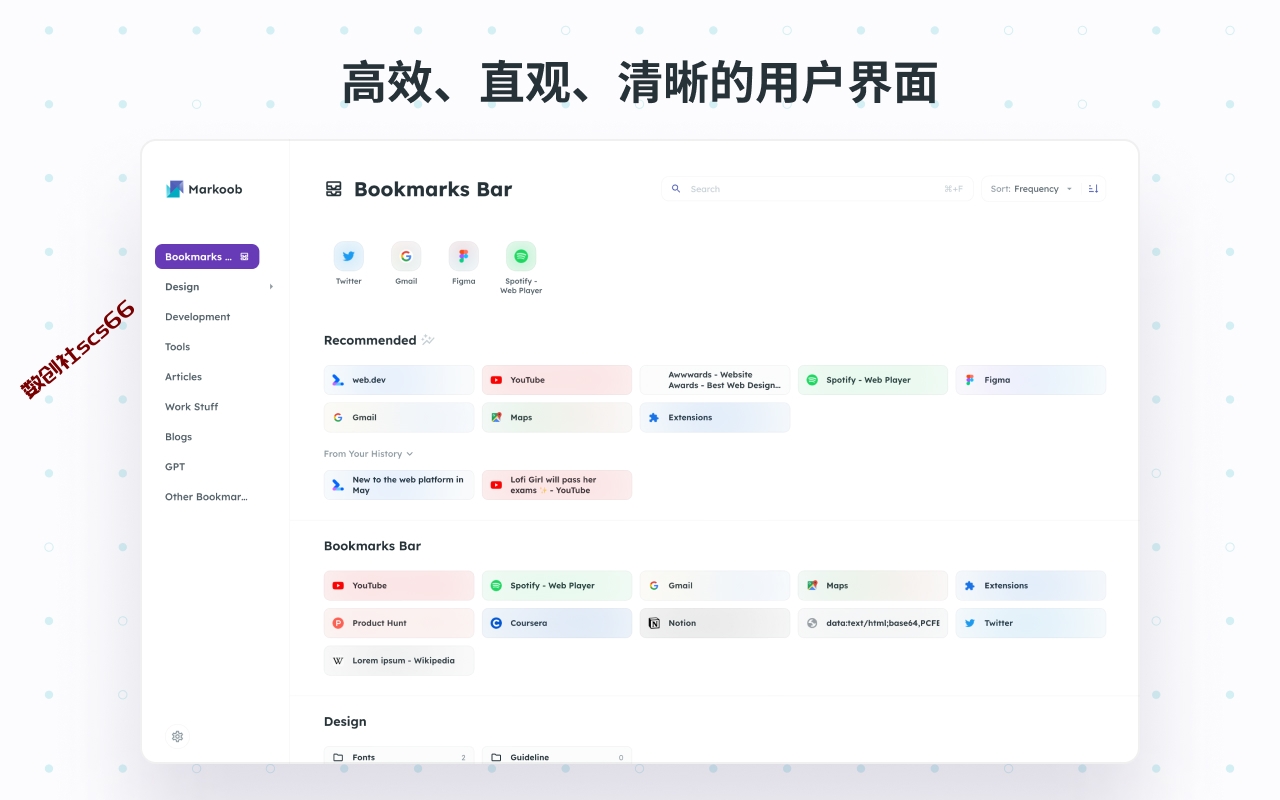The width and height of the screenshot is (1280, 800).
Task: Open Extensions in Bookmarks Bar section
Action: [1031, 585]
